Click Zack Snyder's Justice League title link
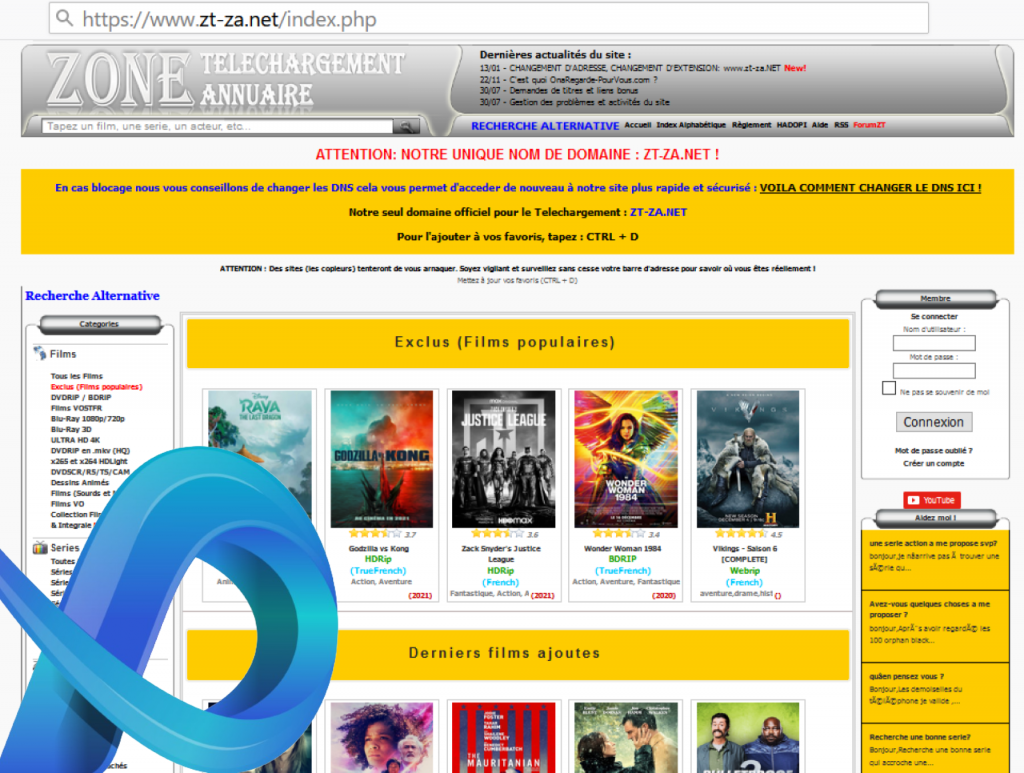The width and height of the screenshot is (1024, 773). (501, 554)
